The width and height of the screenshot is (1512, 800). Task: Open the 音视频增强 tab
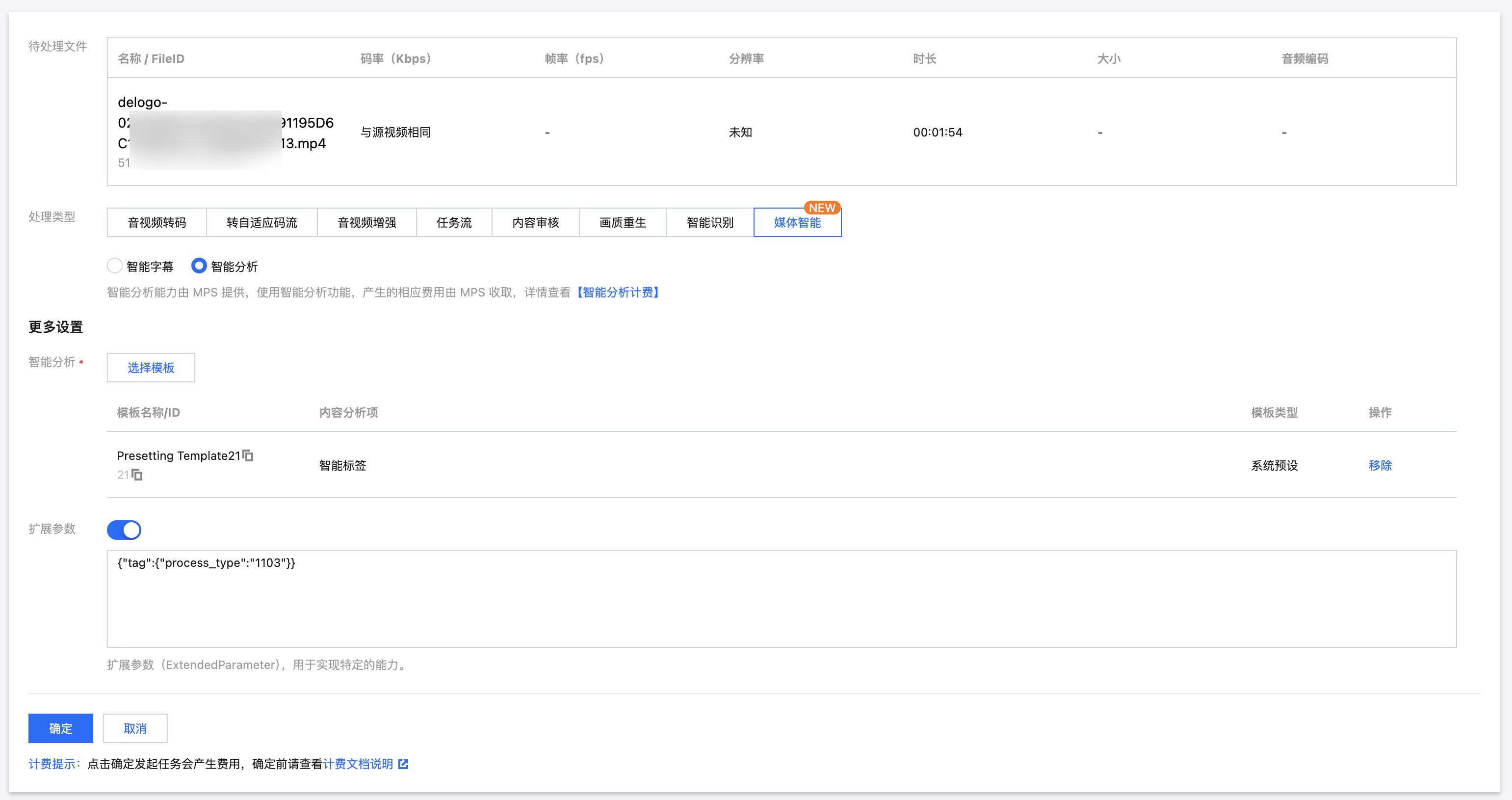(367, 223)
